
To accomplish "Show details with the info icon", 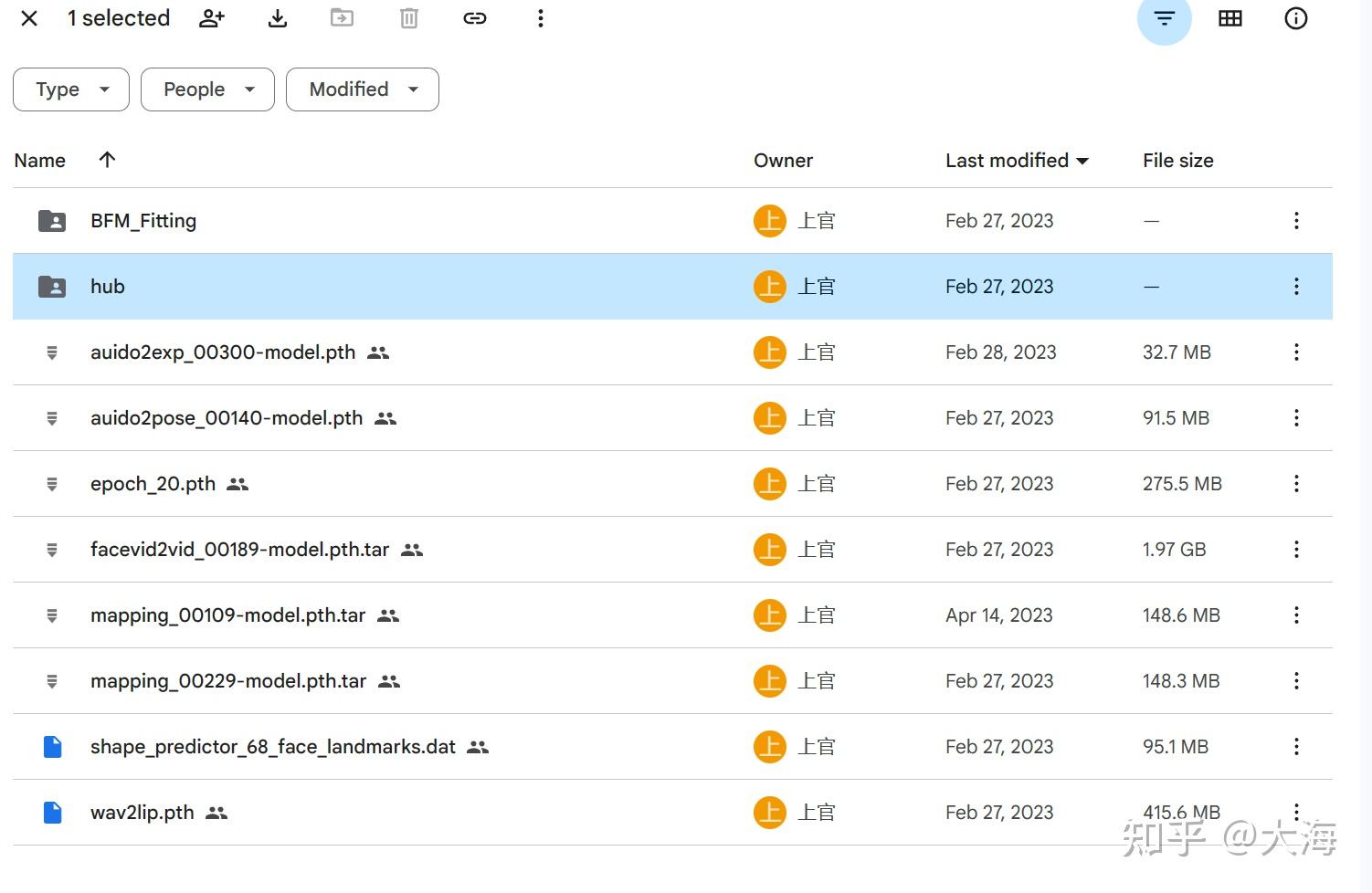I will click(x=1295, y=18).
